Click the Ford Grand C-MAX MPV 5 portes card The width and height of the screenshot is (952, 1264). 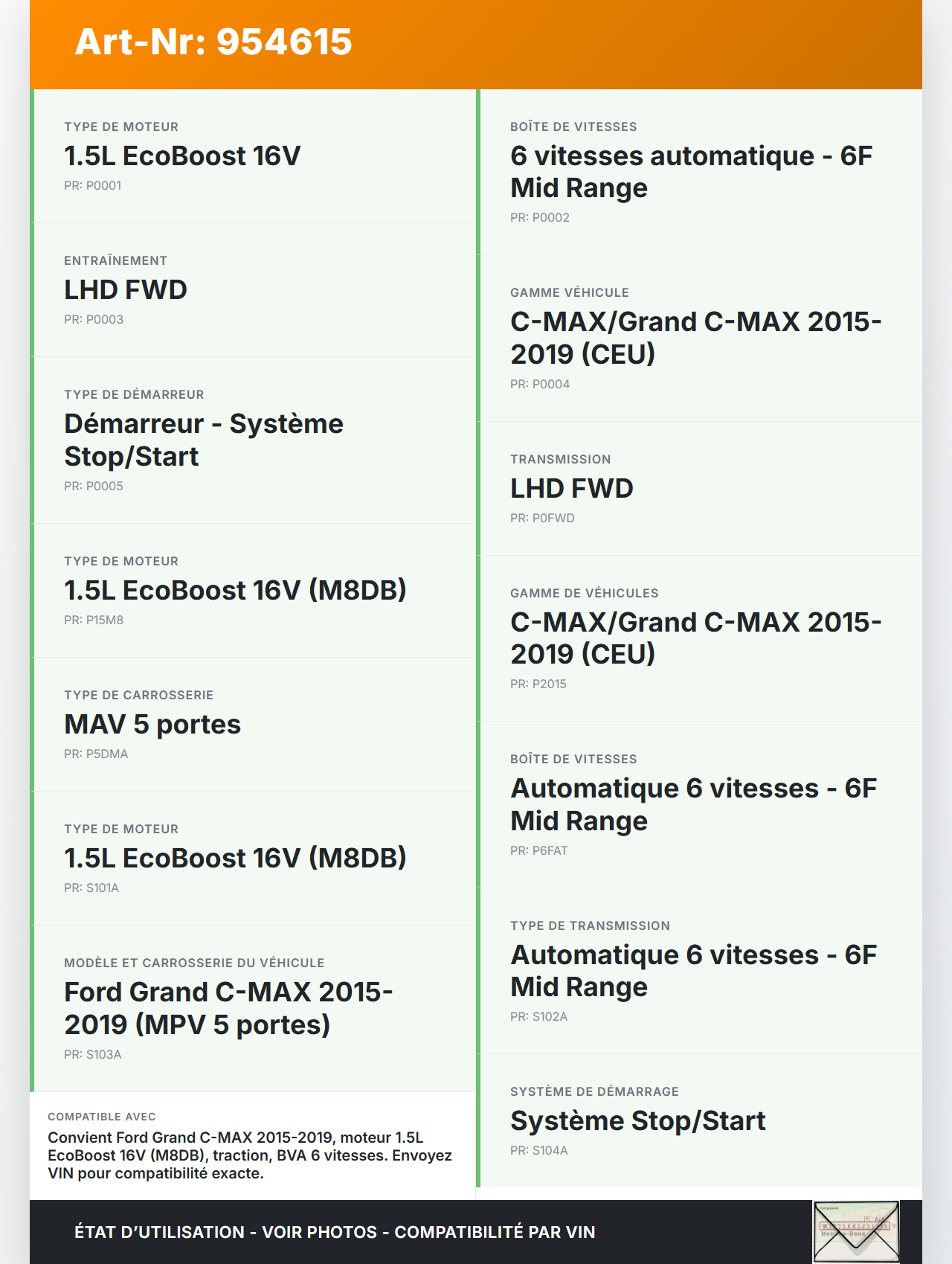[x=253, y=1008]
